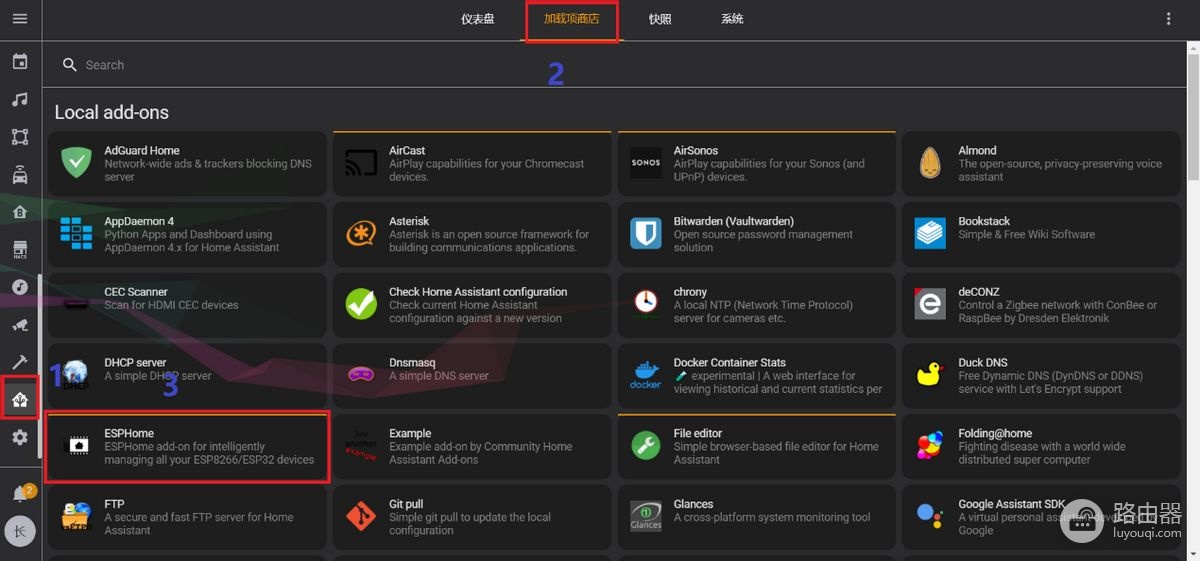Click the Folding@home molecule icon
The width and height of the screenshot is (1200, 561).
tap(931, 446)
